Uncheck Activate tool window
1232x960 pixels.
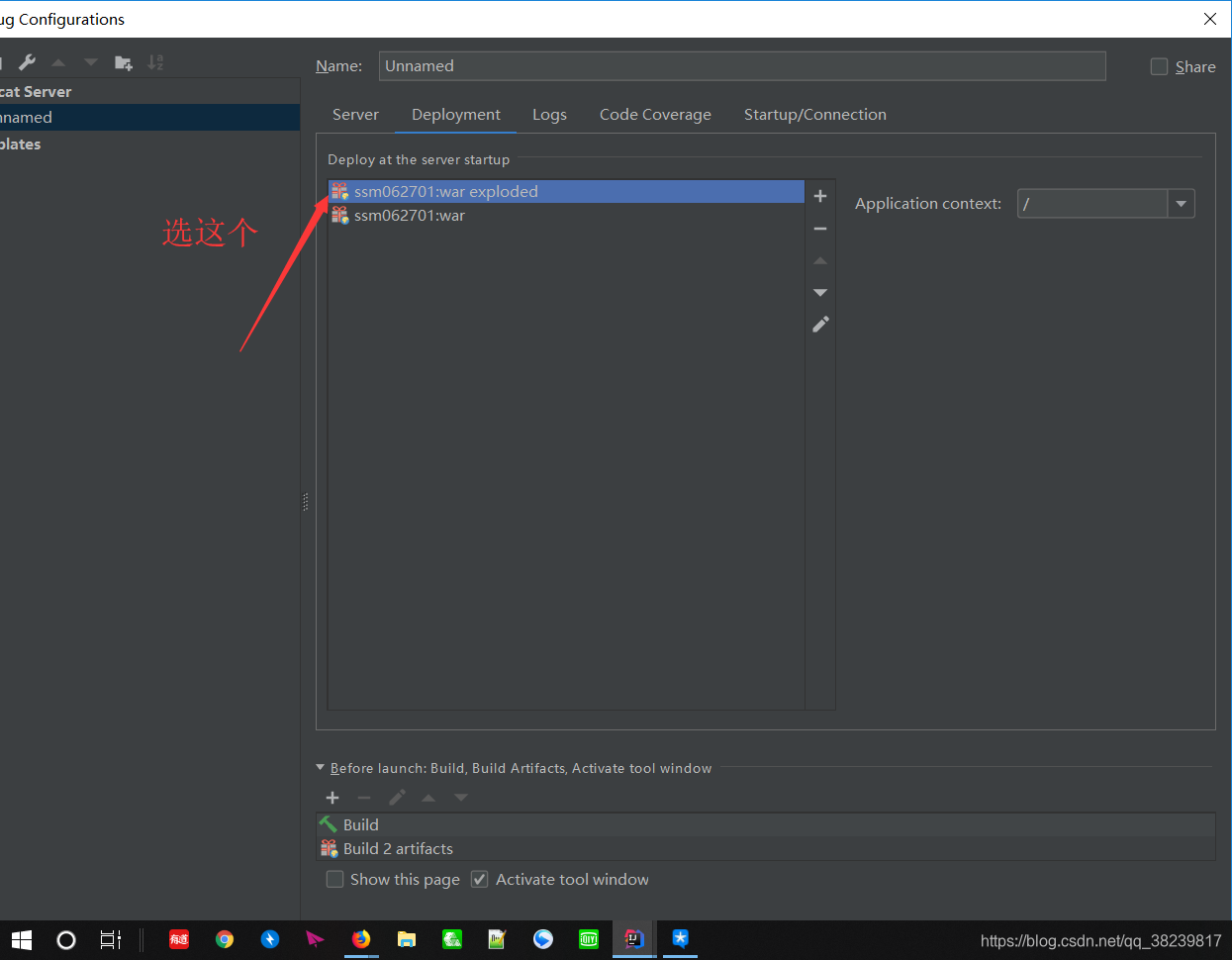(480, 879)
